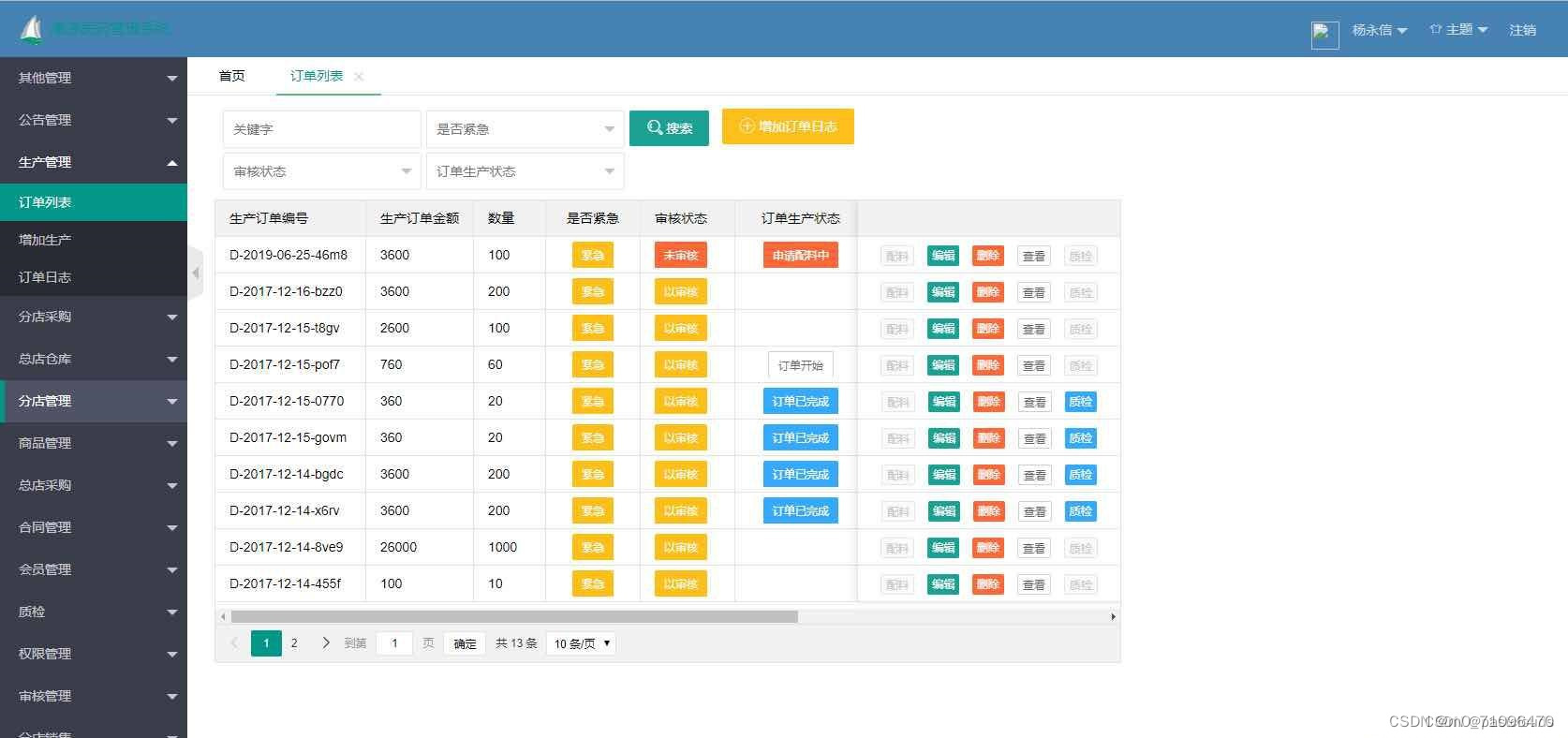Click the scrollbar right arrow

pos(1113,616)
